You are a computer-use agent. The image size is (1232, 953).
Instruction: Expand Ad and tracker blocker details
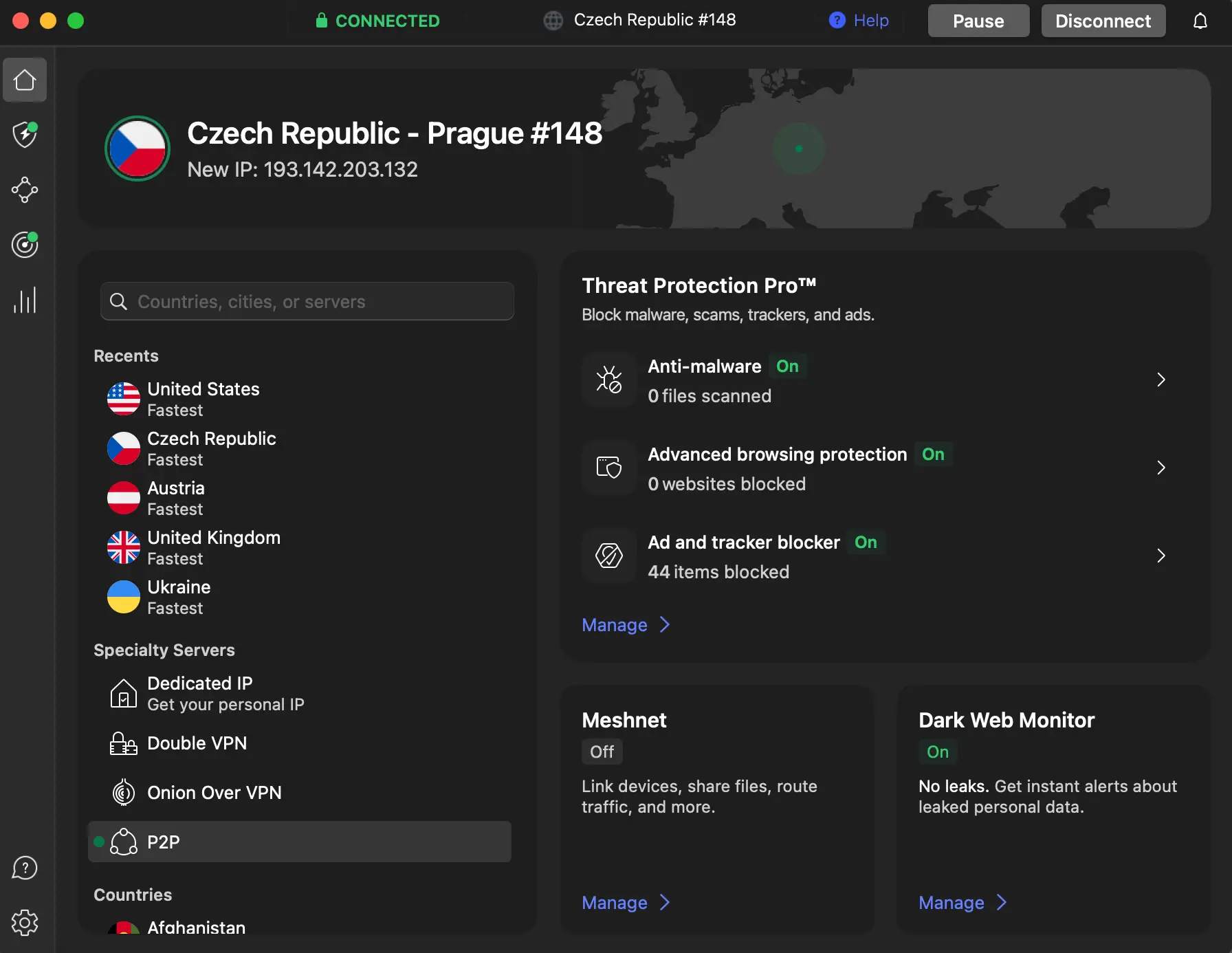(1161, 556)
